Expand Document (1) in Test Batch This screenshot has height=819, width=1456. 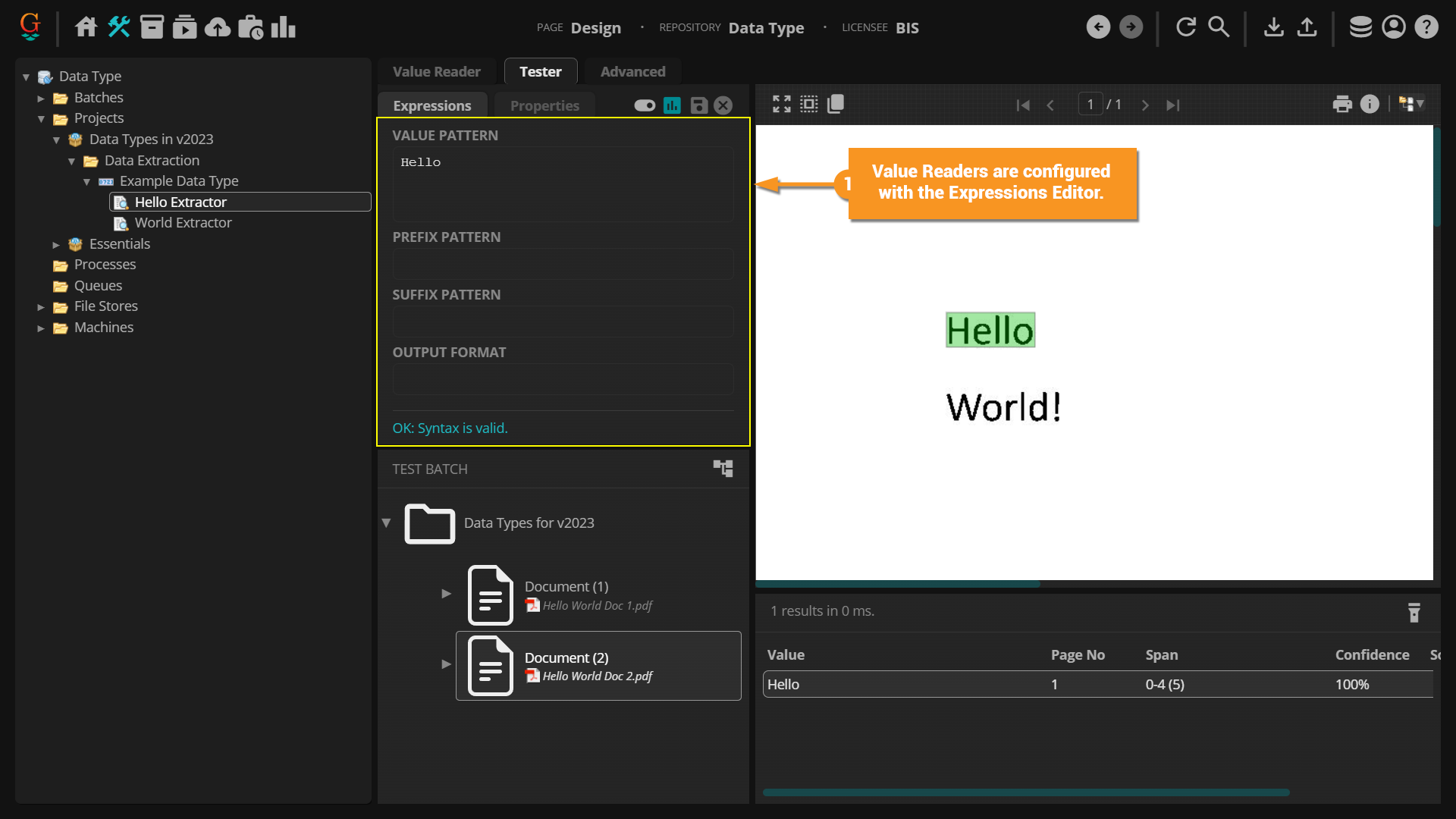click(446, 594)
